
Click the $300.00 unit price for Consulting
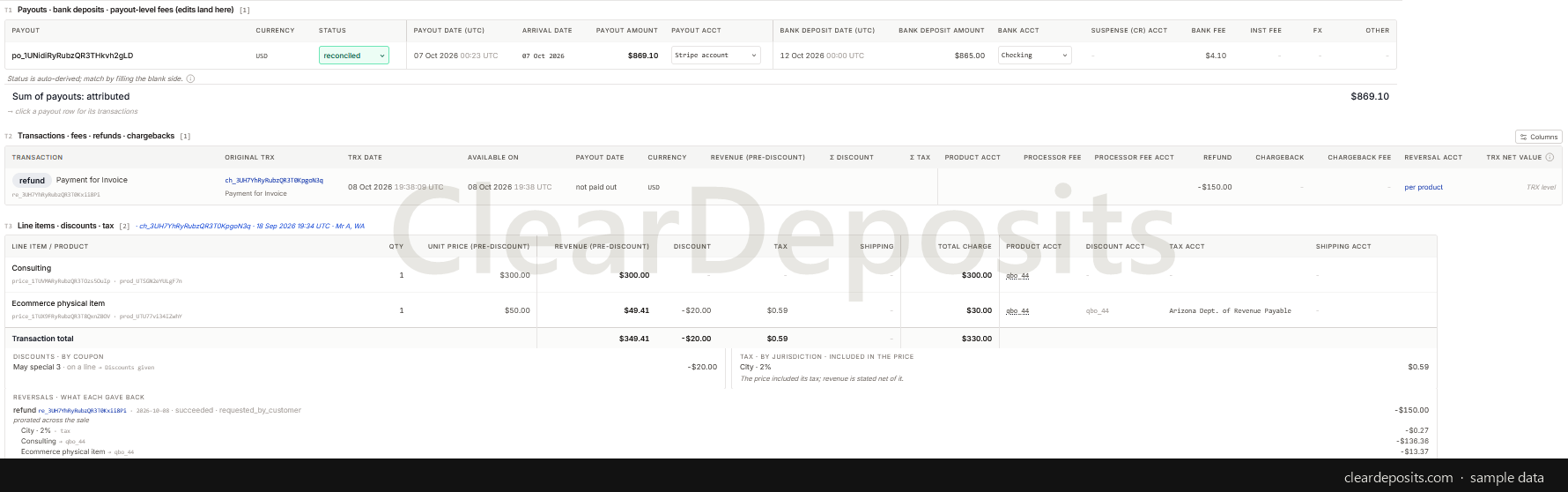click(x=515, y=275)
